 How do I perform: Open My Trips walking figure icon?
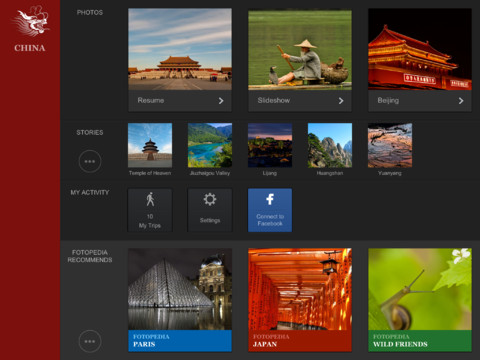[150, 200]
